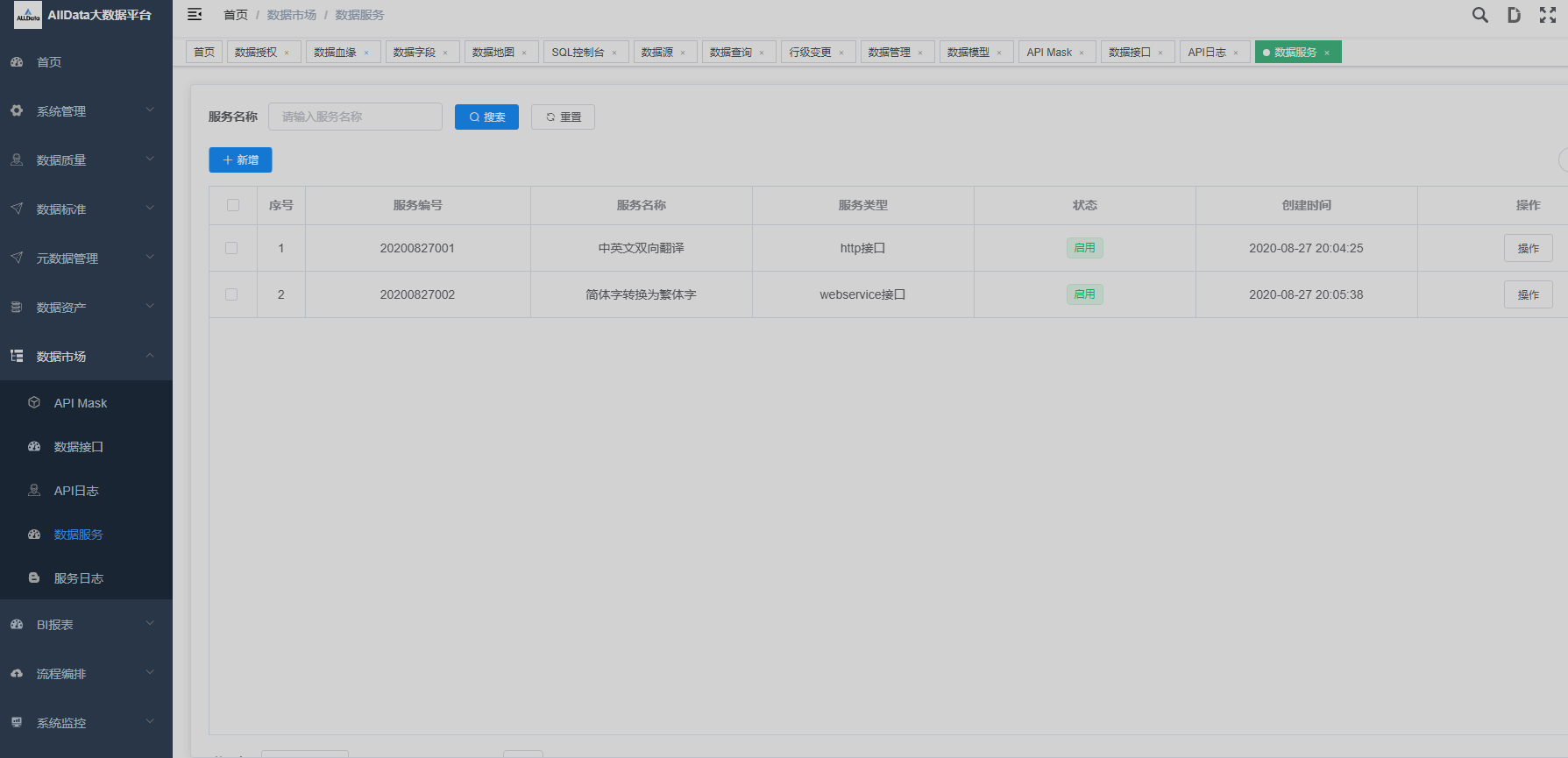Open 服务日志 in the sidebar

pyautogui.click(x=79, y=578)
